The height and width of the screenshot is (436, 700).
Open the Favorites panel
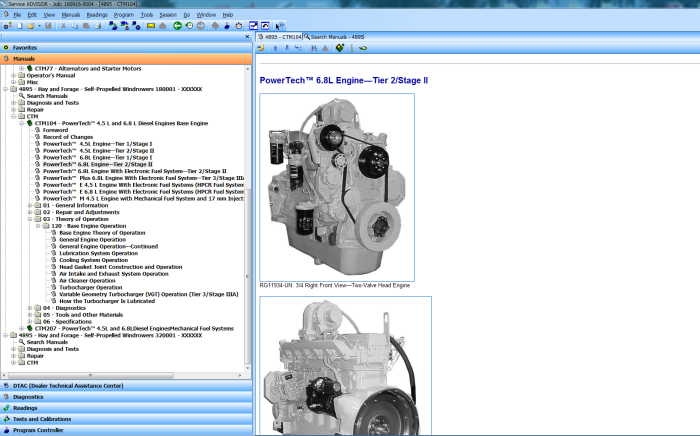tap(126, 47)
